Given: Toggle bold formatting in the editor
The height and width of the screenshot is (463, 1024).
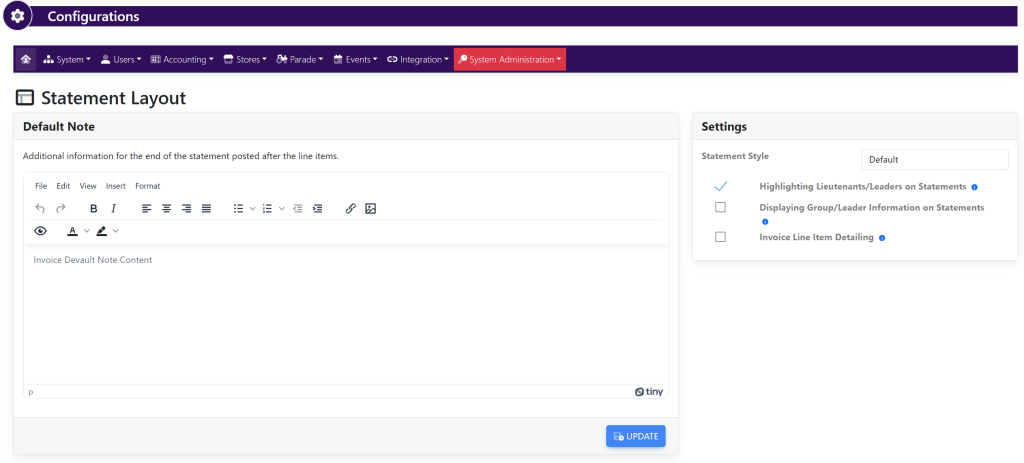Looking at the screenshot, I should (93, 208).
